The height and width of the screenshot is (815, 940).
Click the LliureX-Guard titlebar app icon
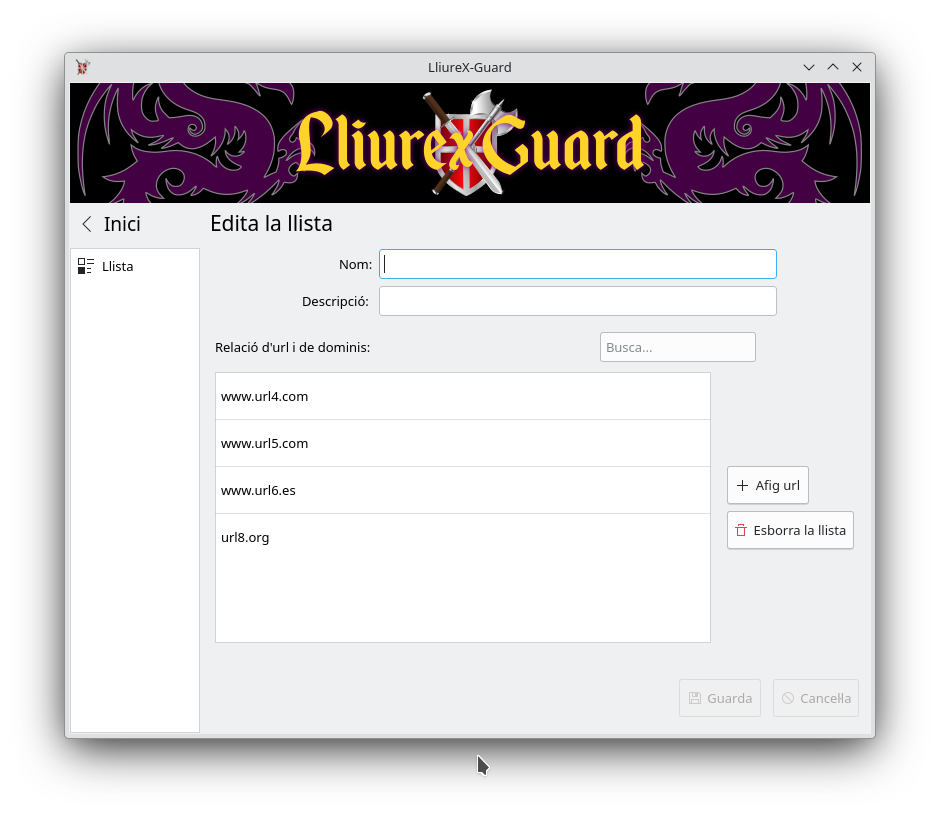point(83,67)
